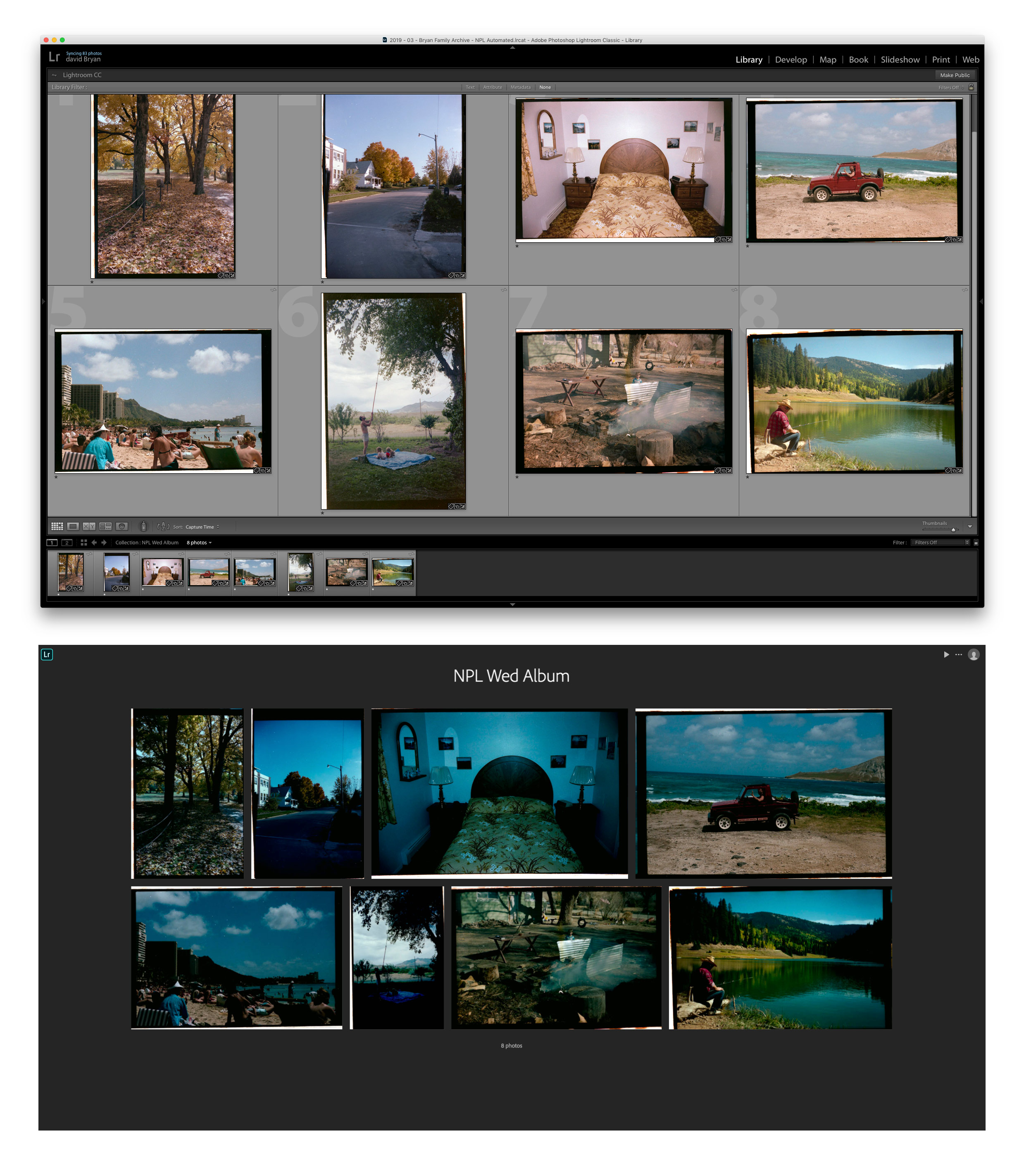Expand the left panel arrow
Viewport: 1024px width, 1176px height.
pyautogui.click(x=43, y=301)
